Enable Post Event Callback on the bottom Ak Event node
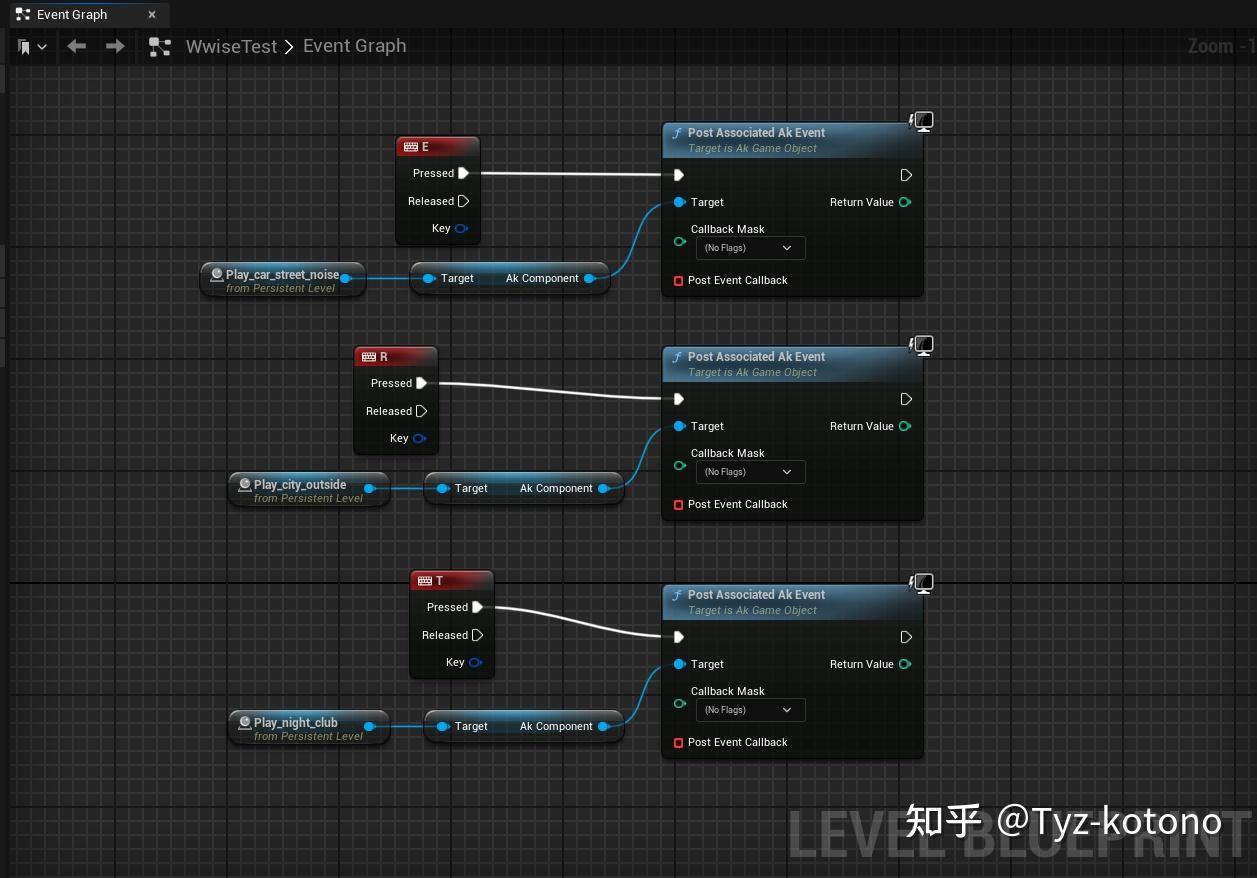Image resolution: width=1257 pixels, height=878 pixels. (x=678, y=742)
